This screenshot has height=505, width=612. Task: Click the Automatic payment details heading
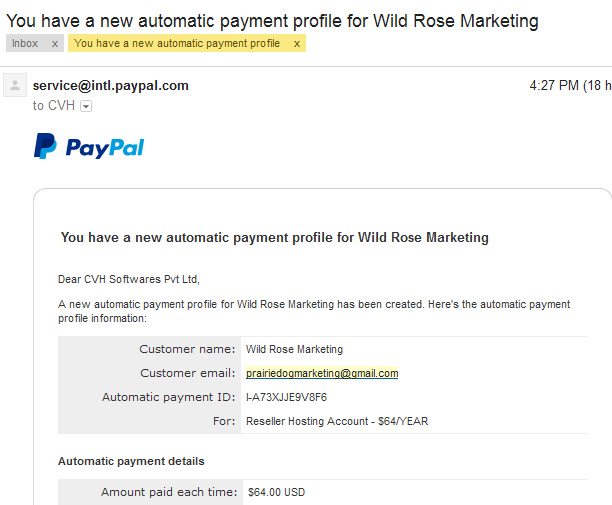coord(131,461)
